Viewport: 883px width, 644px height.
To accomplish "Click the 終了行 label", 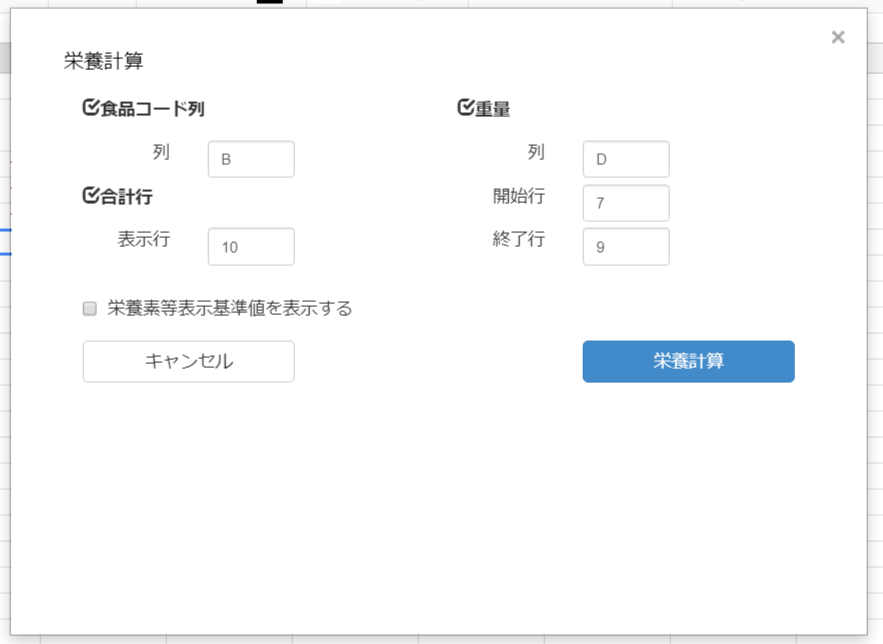I will [x=519, y=239].
